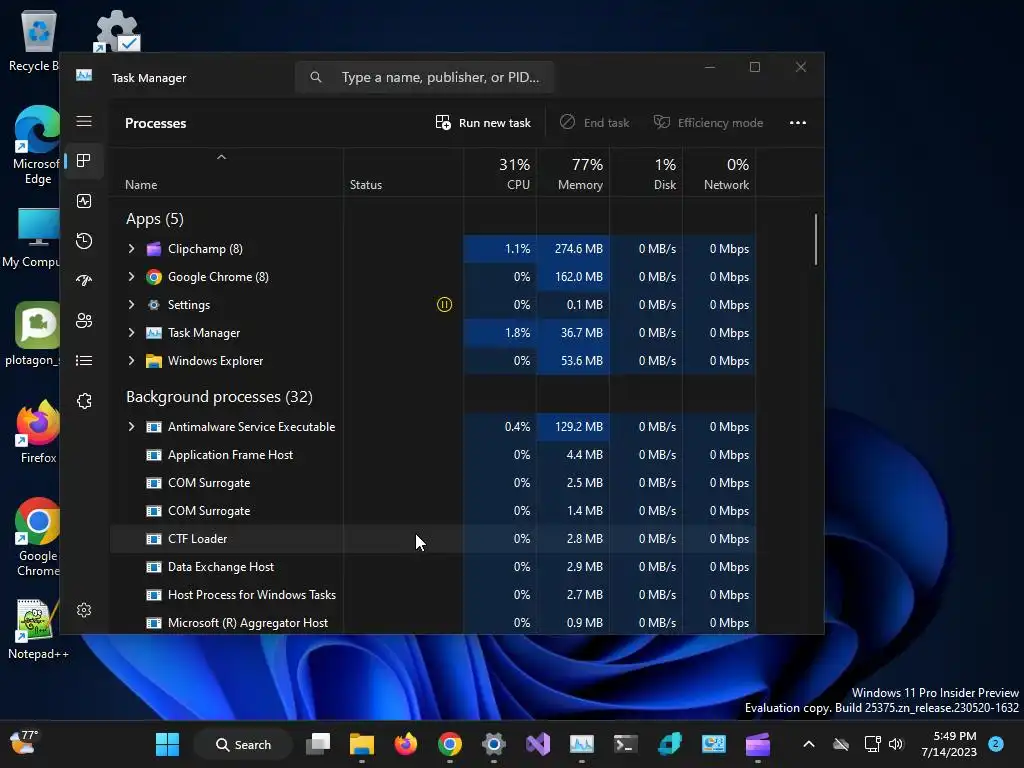Click the Clipchamp app icon in process list
The height and width of the screenshot is (768, 1024).
(x=153, y=249)
